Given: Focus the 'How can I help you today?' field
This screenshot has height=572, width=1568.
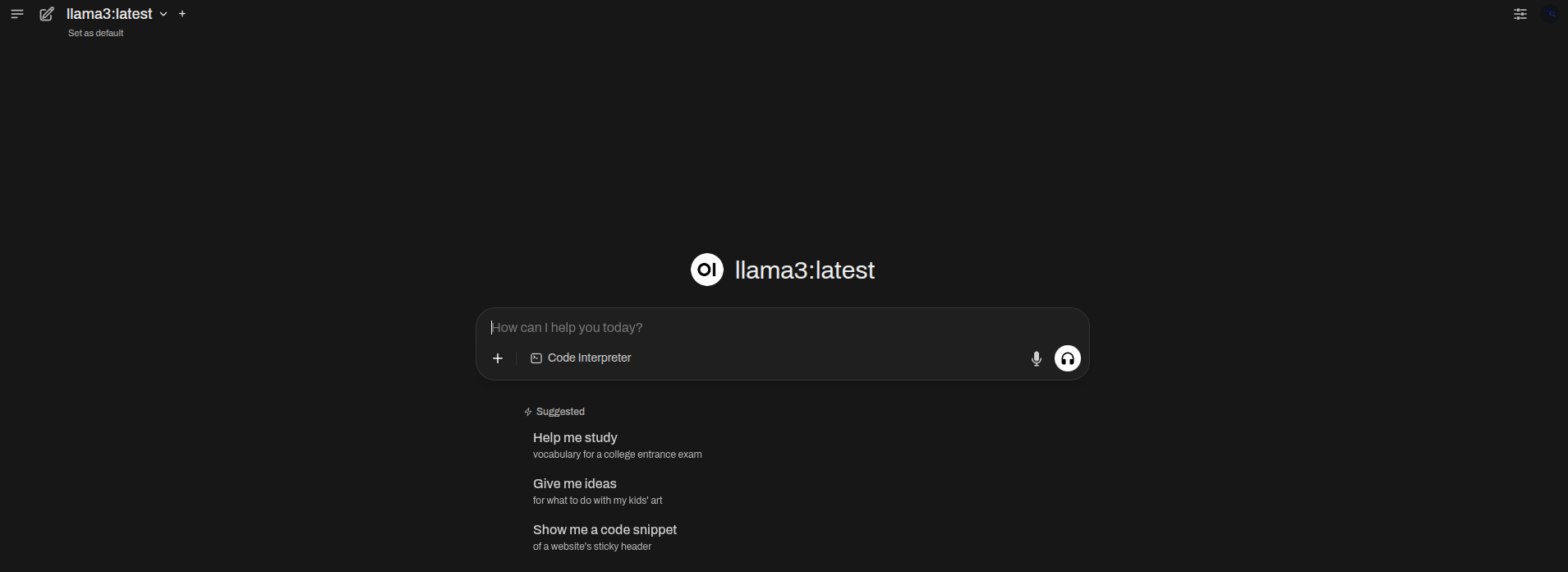Looking at the screenshot, I should point(739,327).
